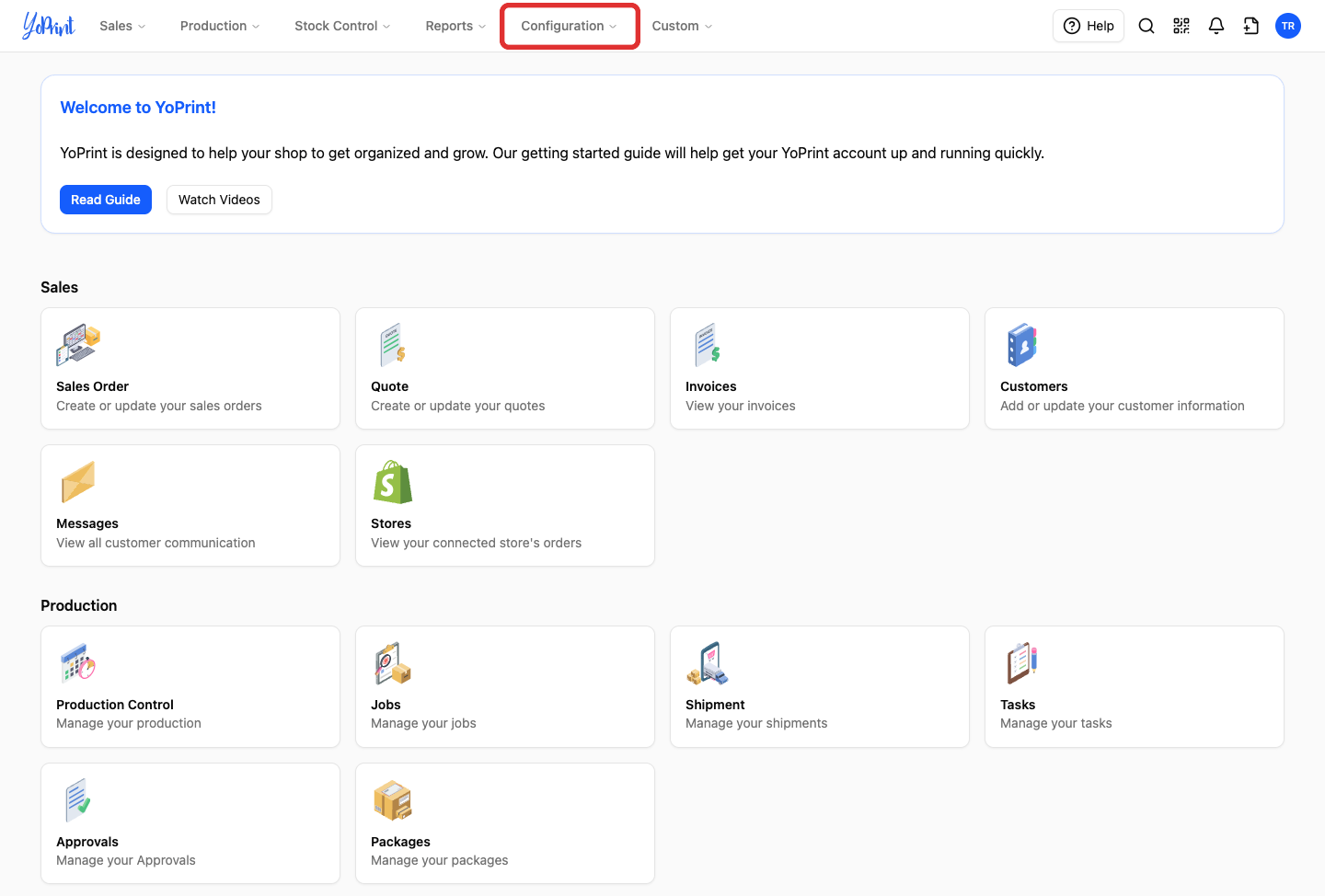Image resolution: width=1325 pixels, height=896 pixels.
Task: Expand the Sales dropdown menu
Action: point(122,26)
